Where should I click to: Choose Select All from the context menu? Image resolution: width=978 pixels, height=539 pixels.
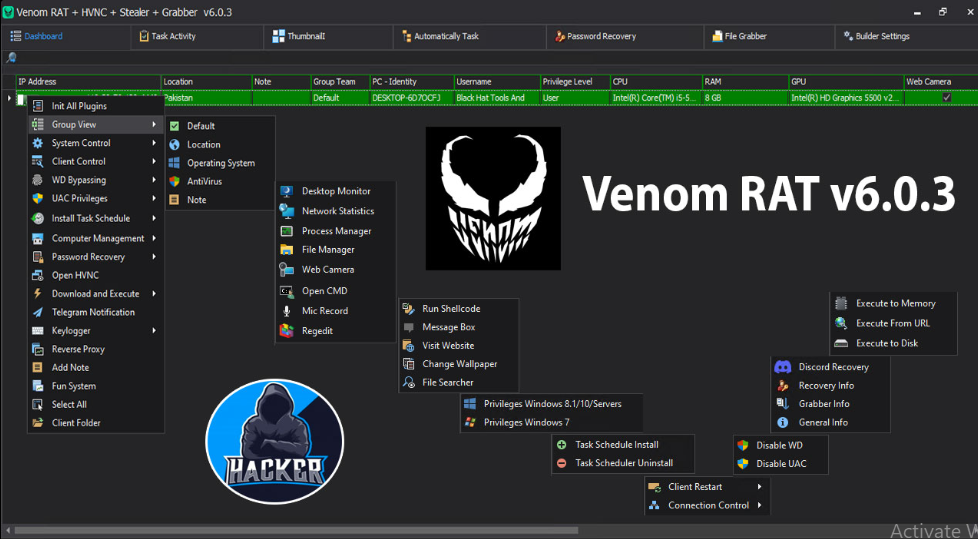pyautogui.click(x=69, y=405)
